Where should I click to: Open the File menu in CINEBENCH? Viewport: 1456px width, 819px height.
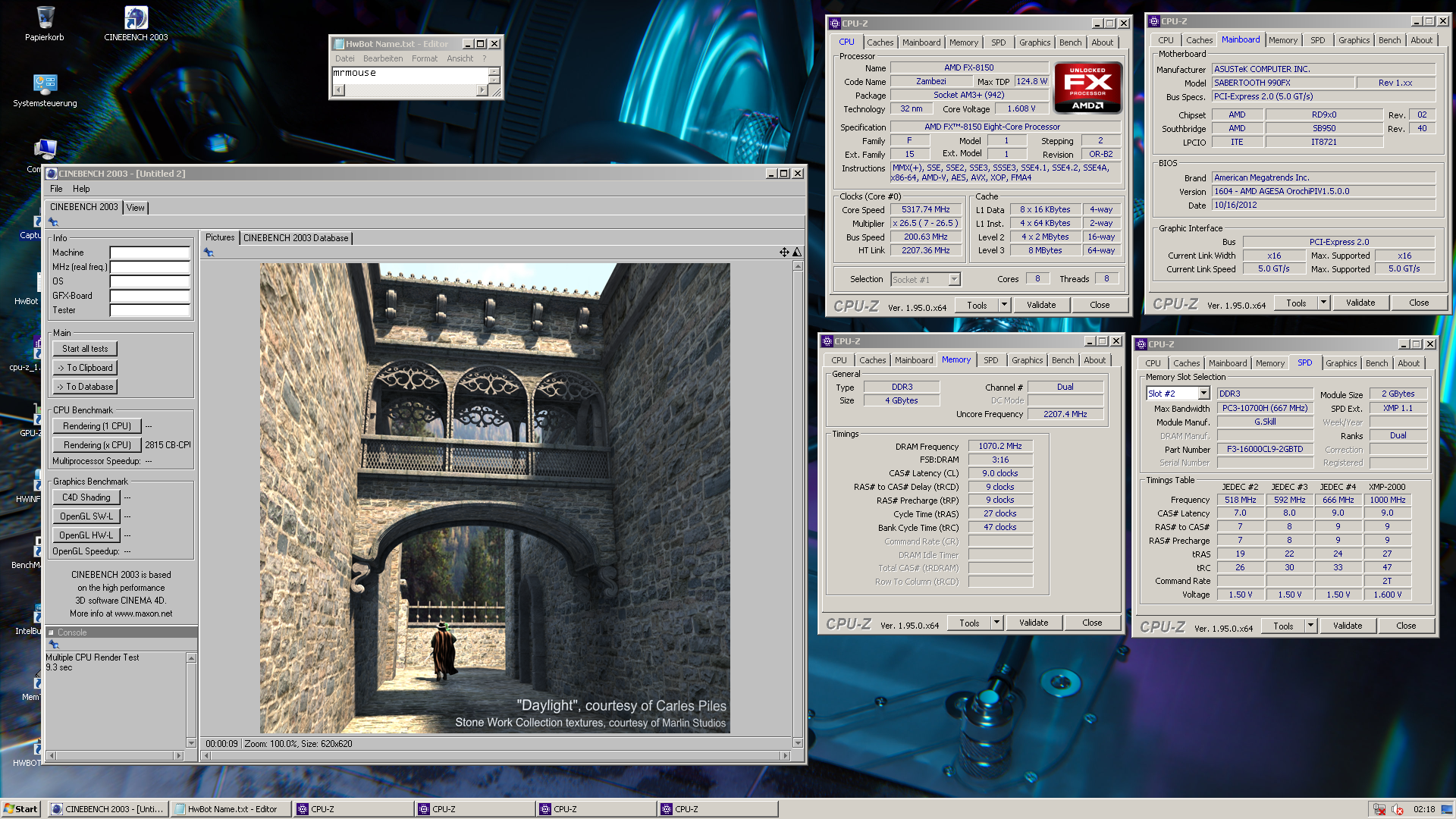56,189
